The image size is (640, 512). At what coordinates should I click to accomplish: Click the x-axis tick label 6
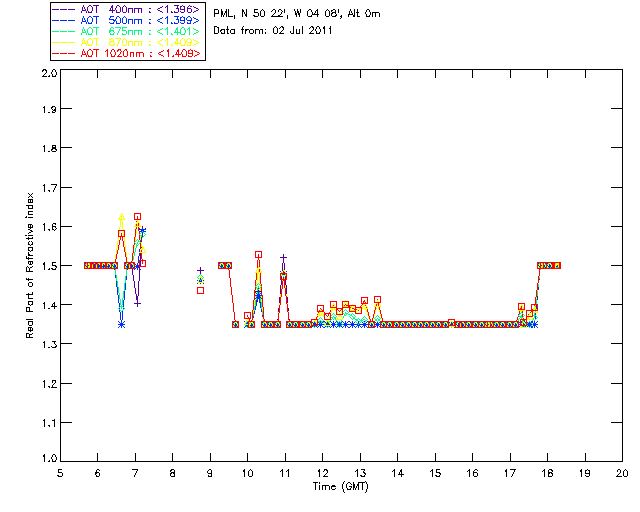[98, 473]
